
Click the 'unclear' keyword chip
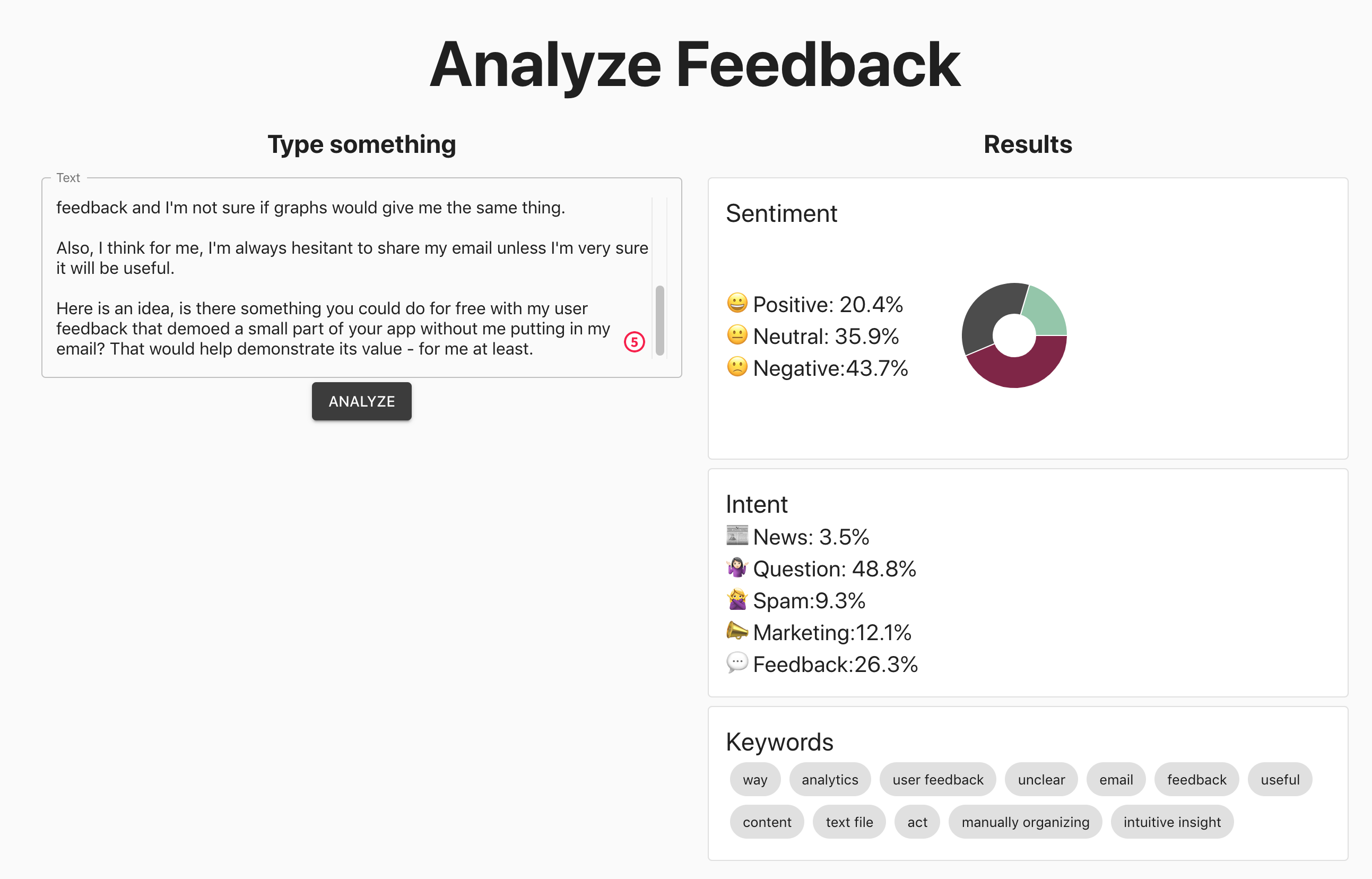1040,779
